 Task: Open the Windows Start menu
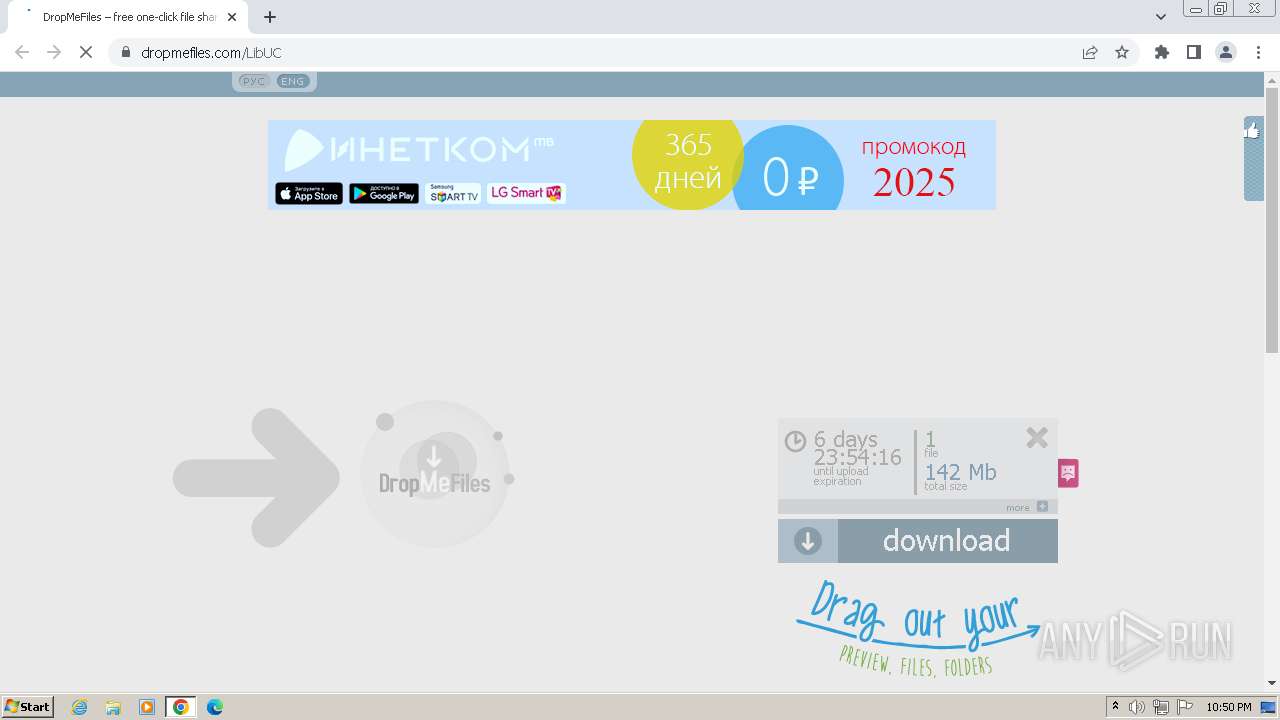(x=28, y=706)
